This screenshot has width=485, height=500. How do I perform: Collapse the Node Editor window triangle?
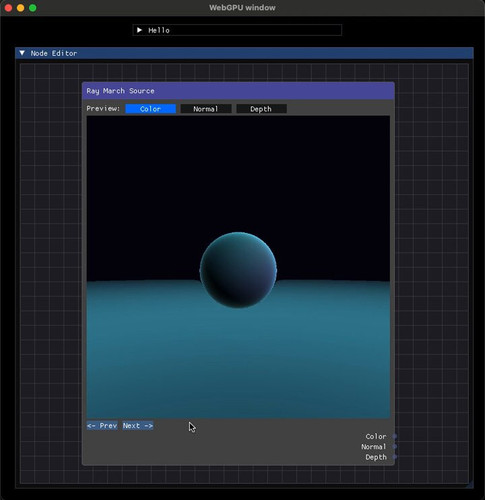pos(22,53)
